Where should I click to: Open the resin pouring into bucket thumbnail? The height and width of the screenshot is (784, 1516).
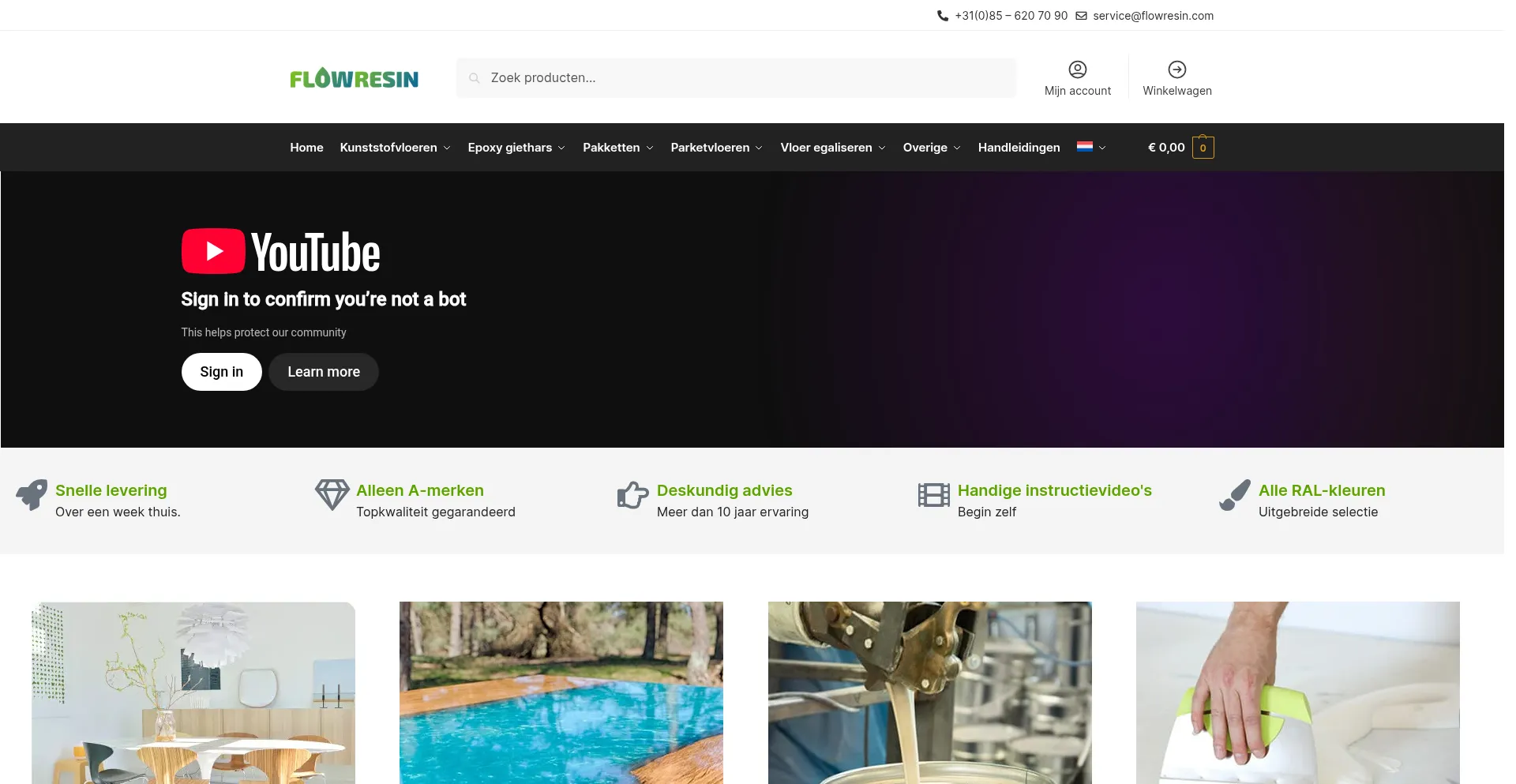coord(930,693)
